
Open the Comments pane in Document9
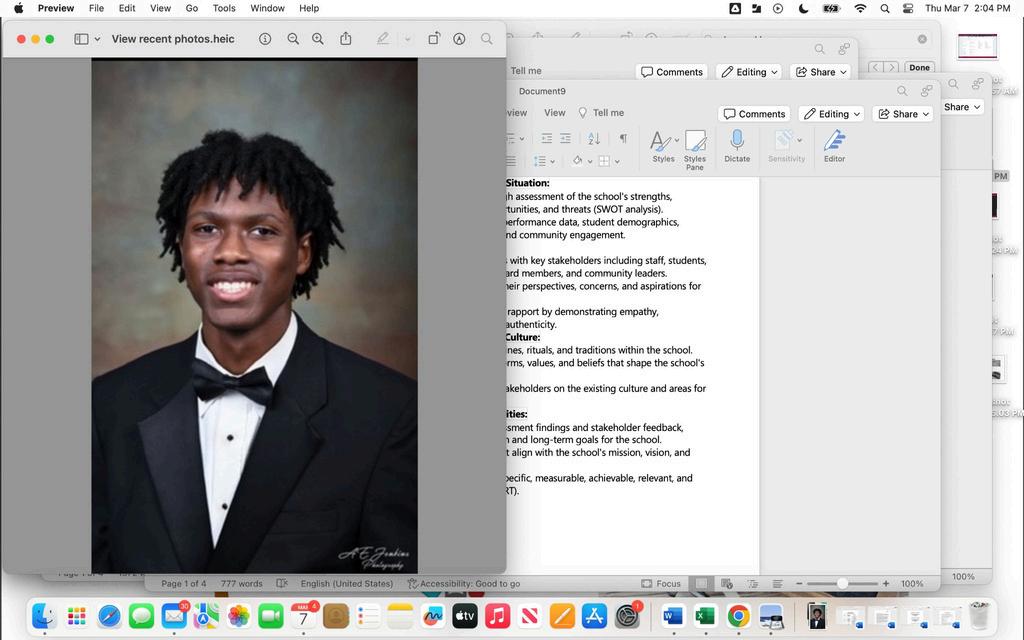click(x=754, y=114)
